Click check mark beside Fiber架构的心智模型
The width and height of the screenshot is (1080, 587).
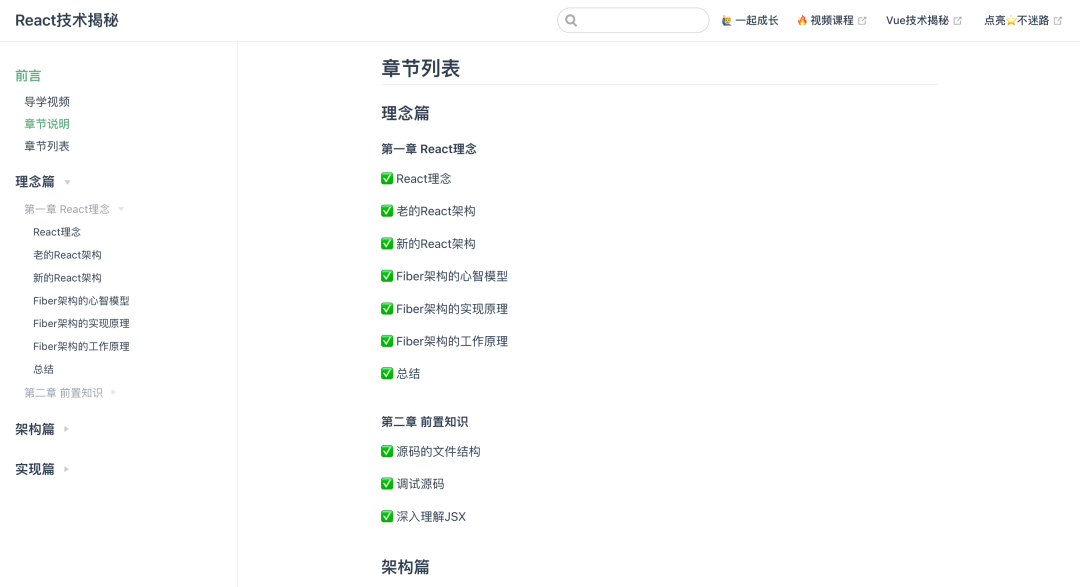pyautogui.click(x=387, y=276)
